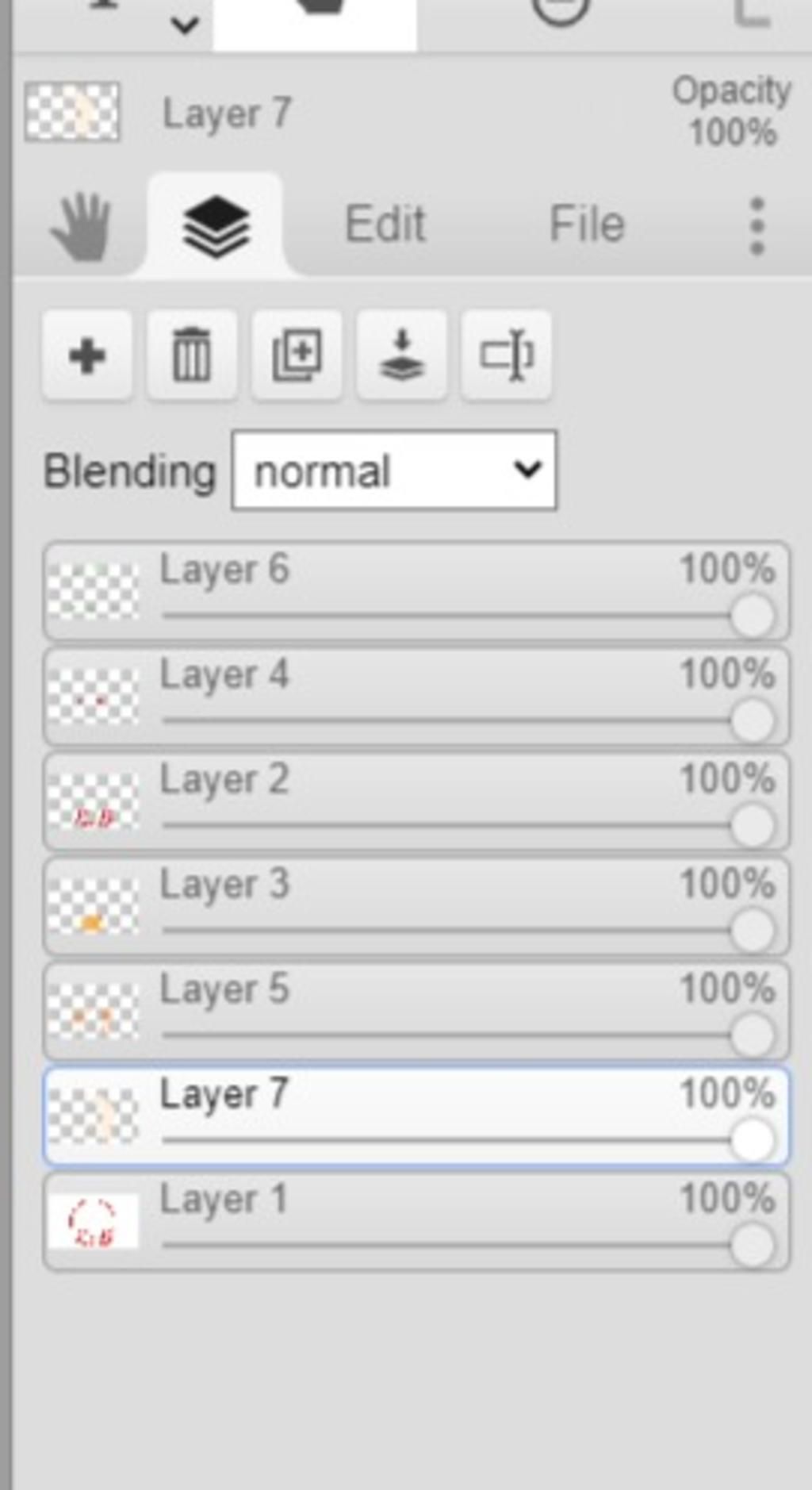Delete layer using trash icon
Viewport: 812px width, 1490px height.
coord(192,355)
